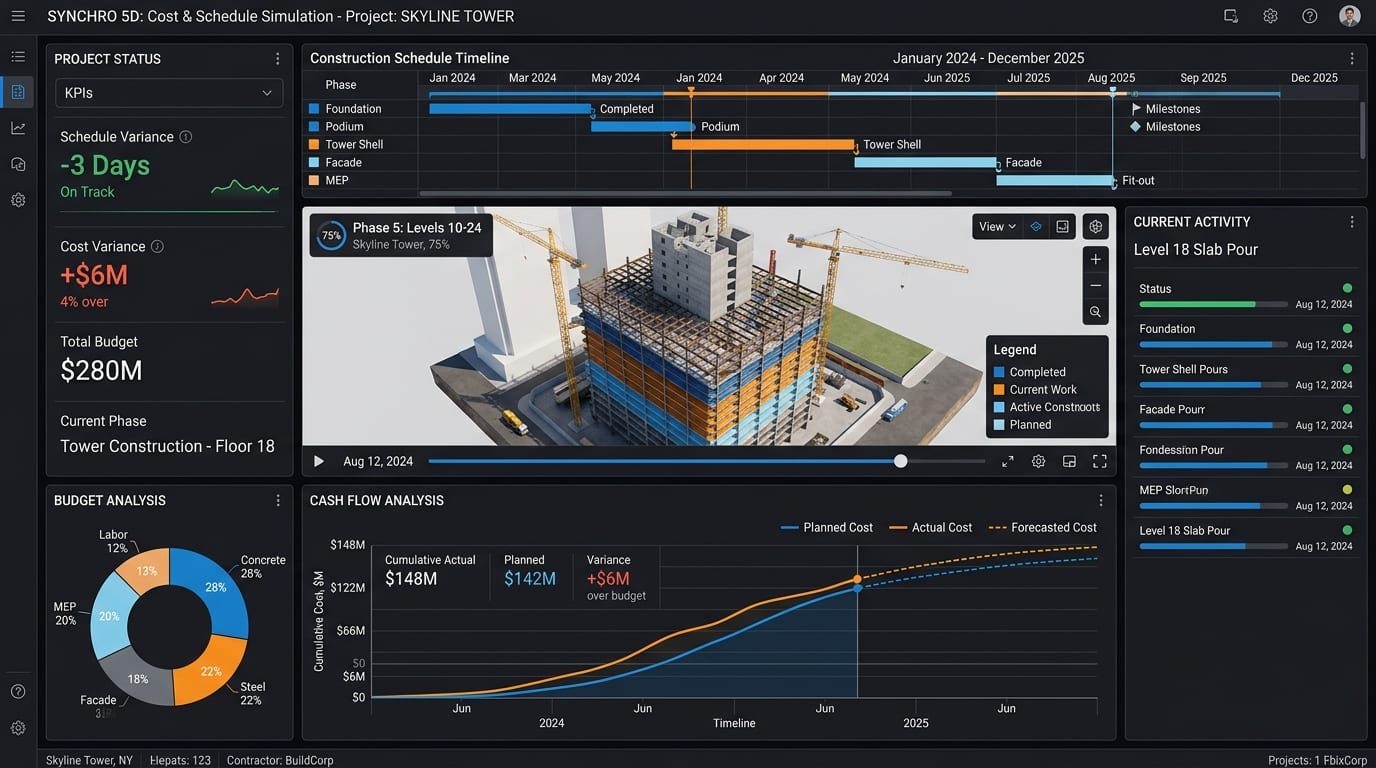
Task: Play the 4D simulation
Action: tap(319, 461)
